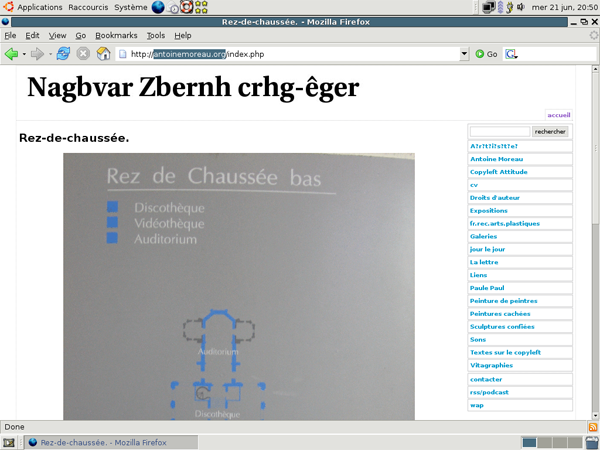Image resolution: width=600 pixels, height=450 pixels.
Task: Click the Show Desktop icon in bottom panel
Action: click(x=9, y=442)
